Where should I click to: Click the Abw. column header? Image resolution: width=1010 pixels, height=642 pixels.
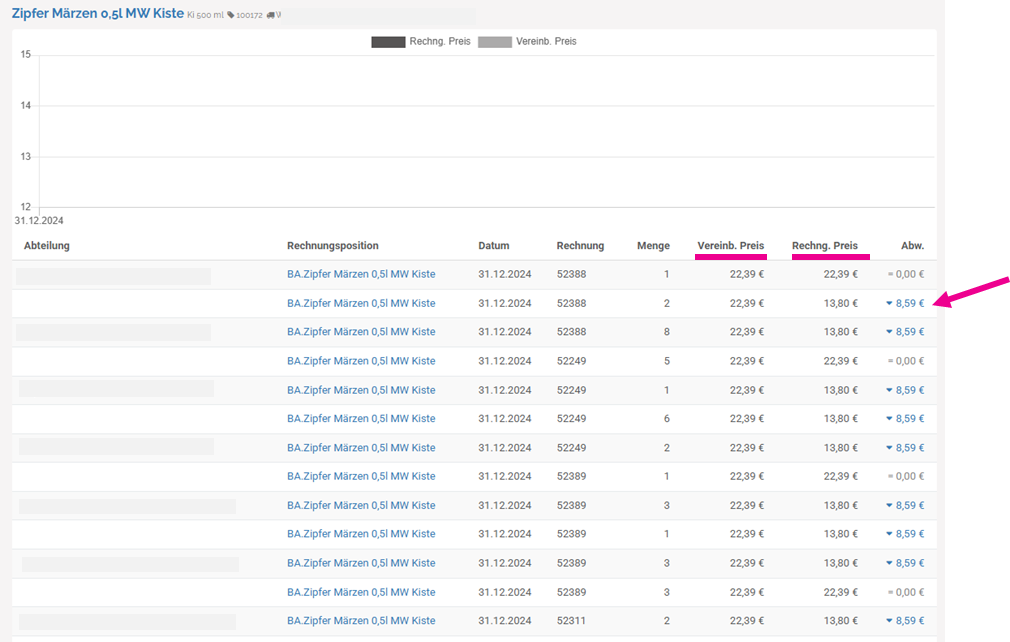pyautogui.click(x=912, y=245)
